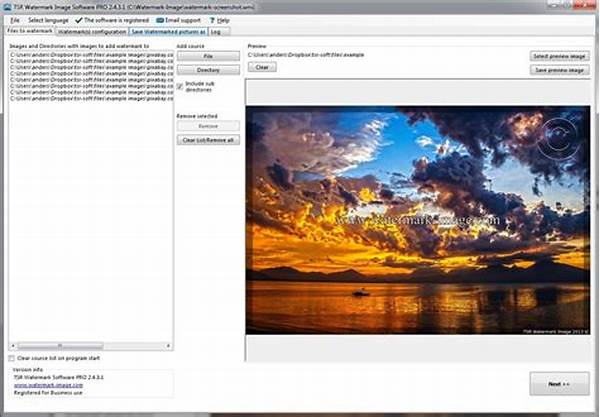
Task: Open the Save watermarked pictures as tab
Action: (x=168, y=32)
